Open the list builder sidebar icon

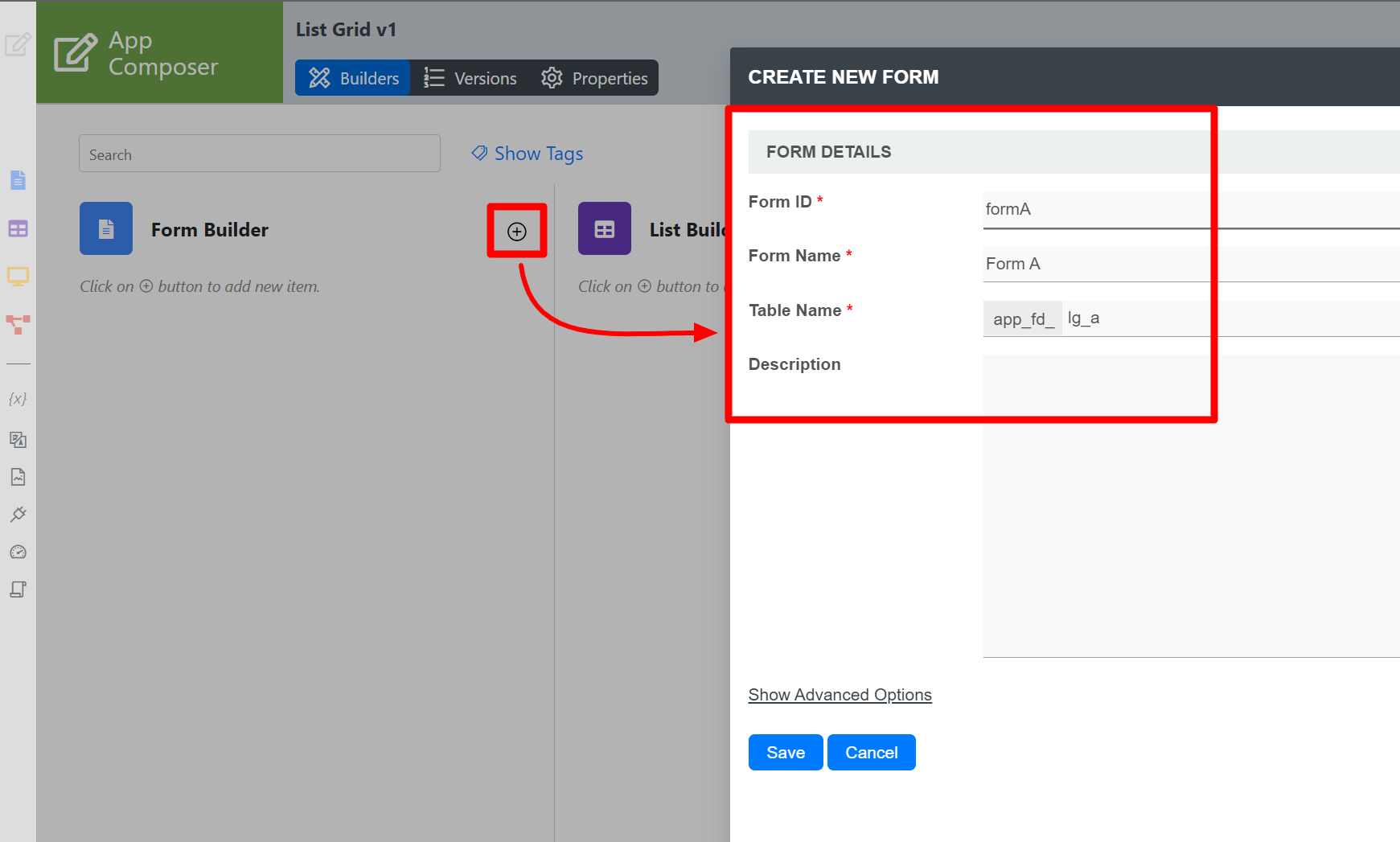pos(18,229)
